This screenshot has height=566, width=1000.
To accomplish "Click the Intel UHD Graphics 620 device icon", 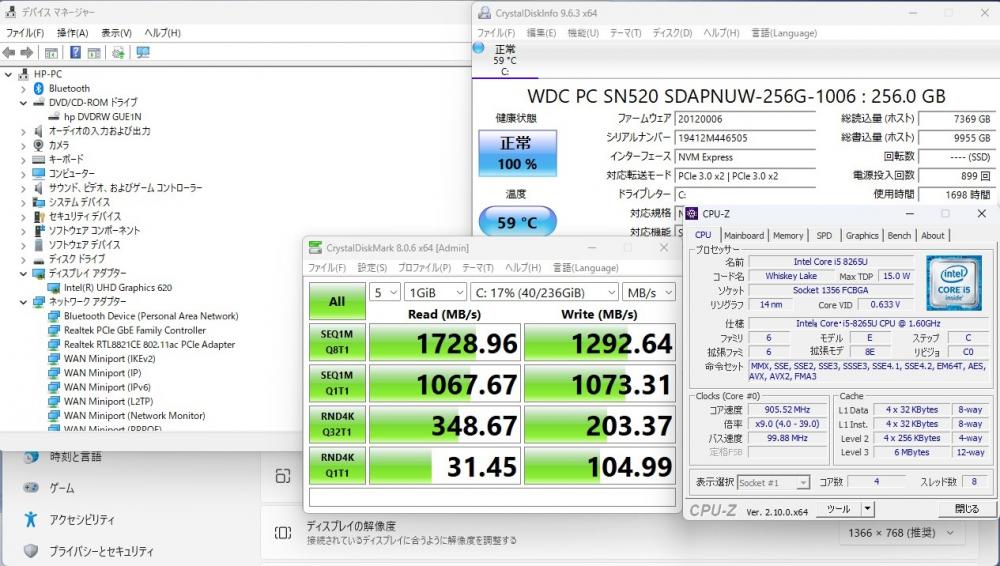I will tap(54, 287).
